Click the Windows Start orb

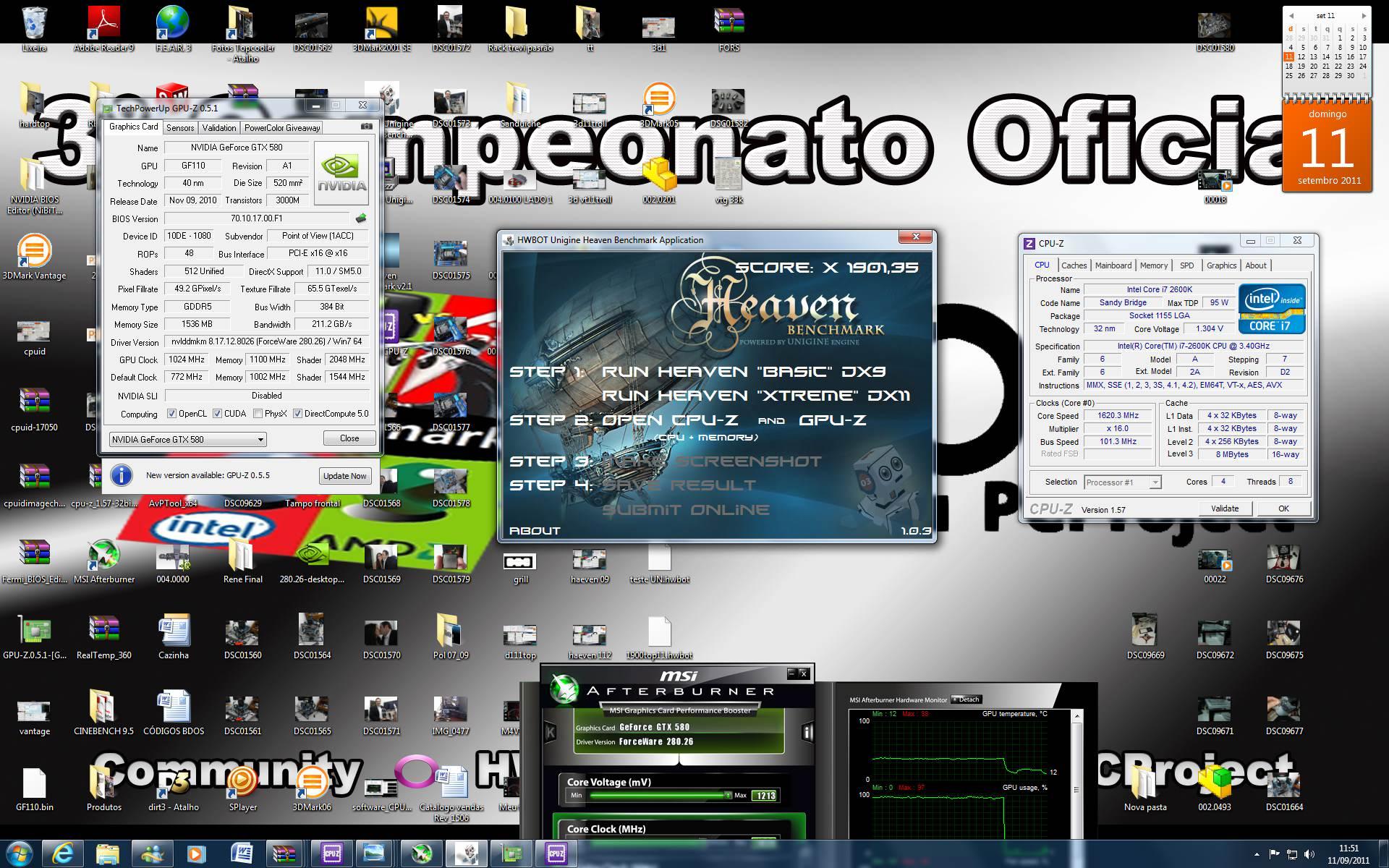click(20, 854)
